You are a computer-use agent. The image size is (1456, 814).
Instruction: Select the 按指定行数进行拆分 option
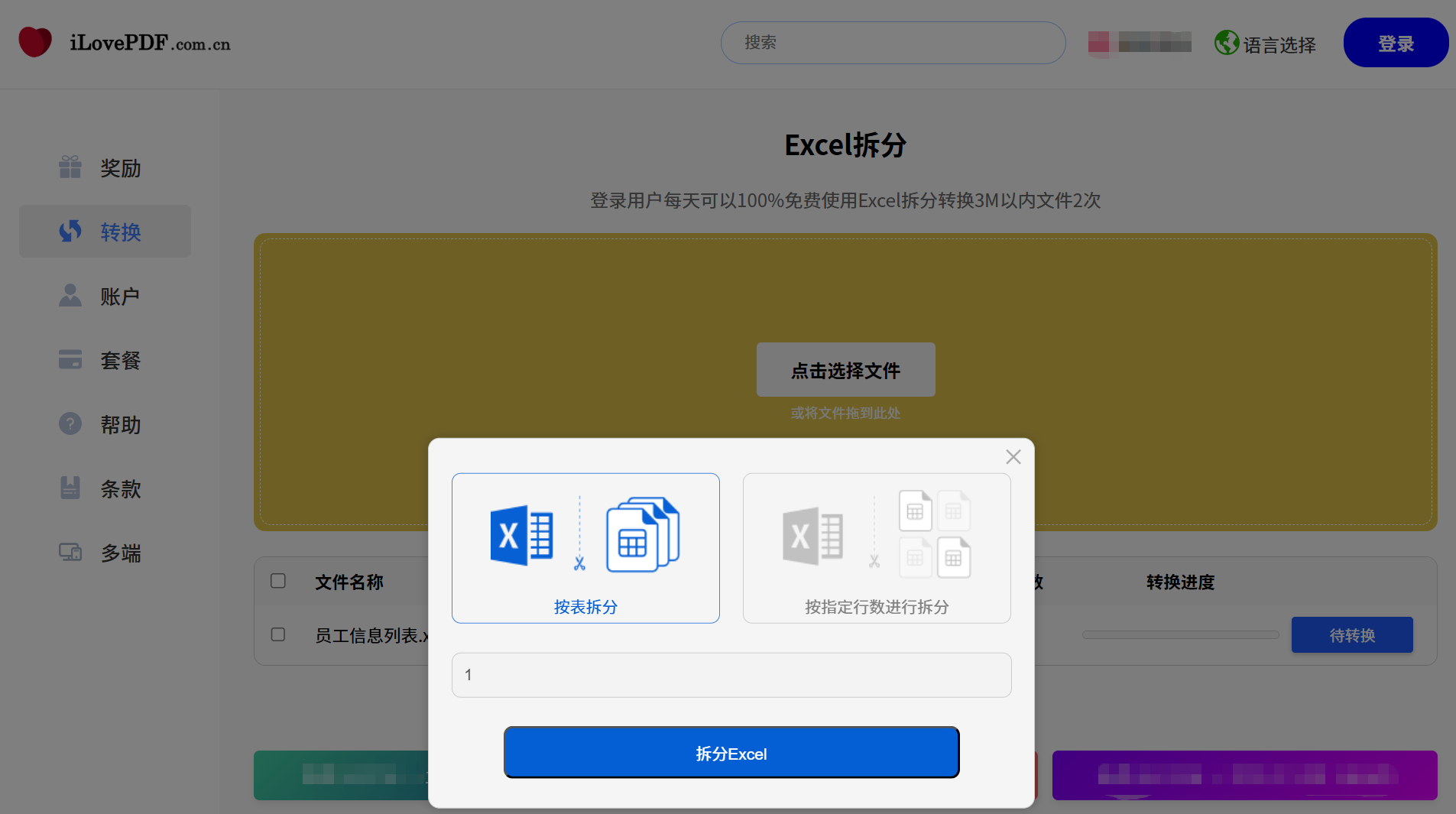click(876, 547)
